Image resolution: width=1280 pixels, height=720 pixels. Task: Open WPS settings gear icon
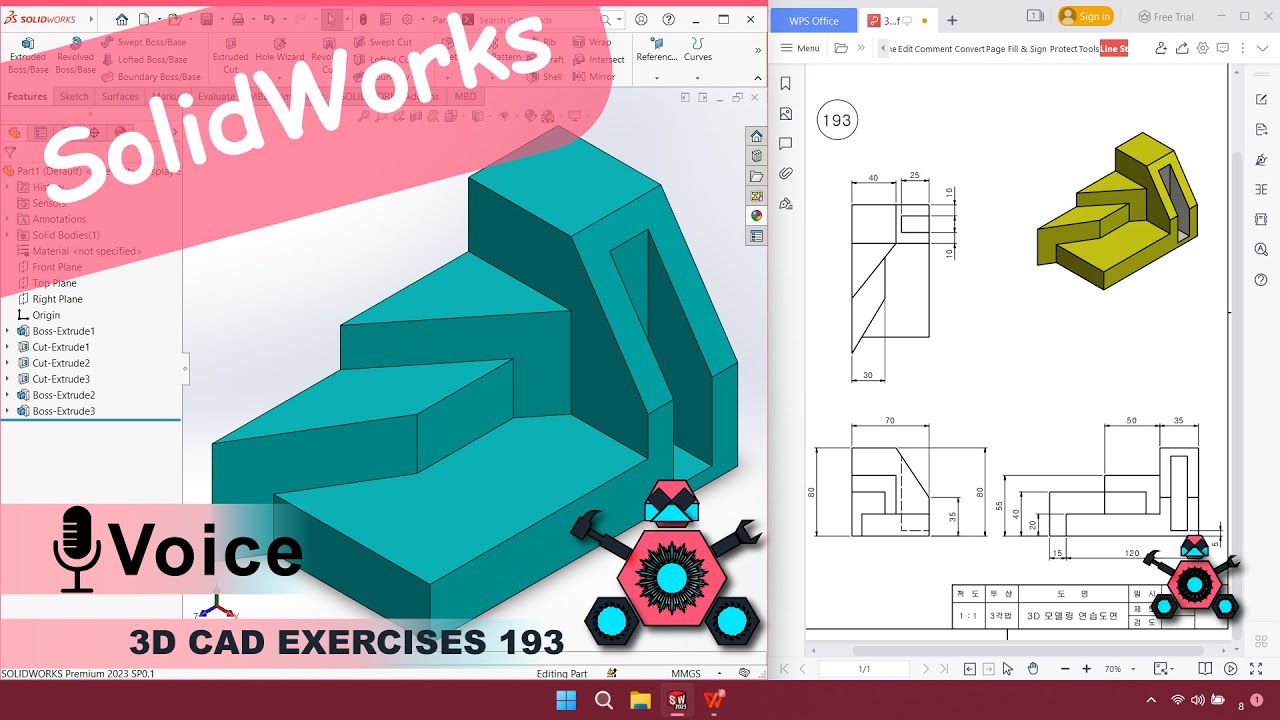[x=1203, y=48]
